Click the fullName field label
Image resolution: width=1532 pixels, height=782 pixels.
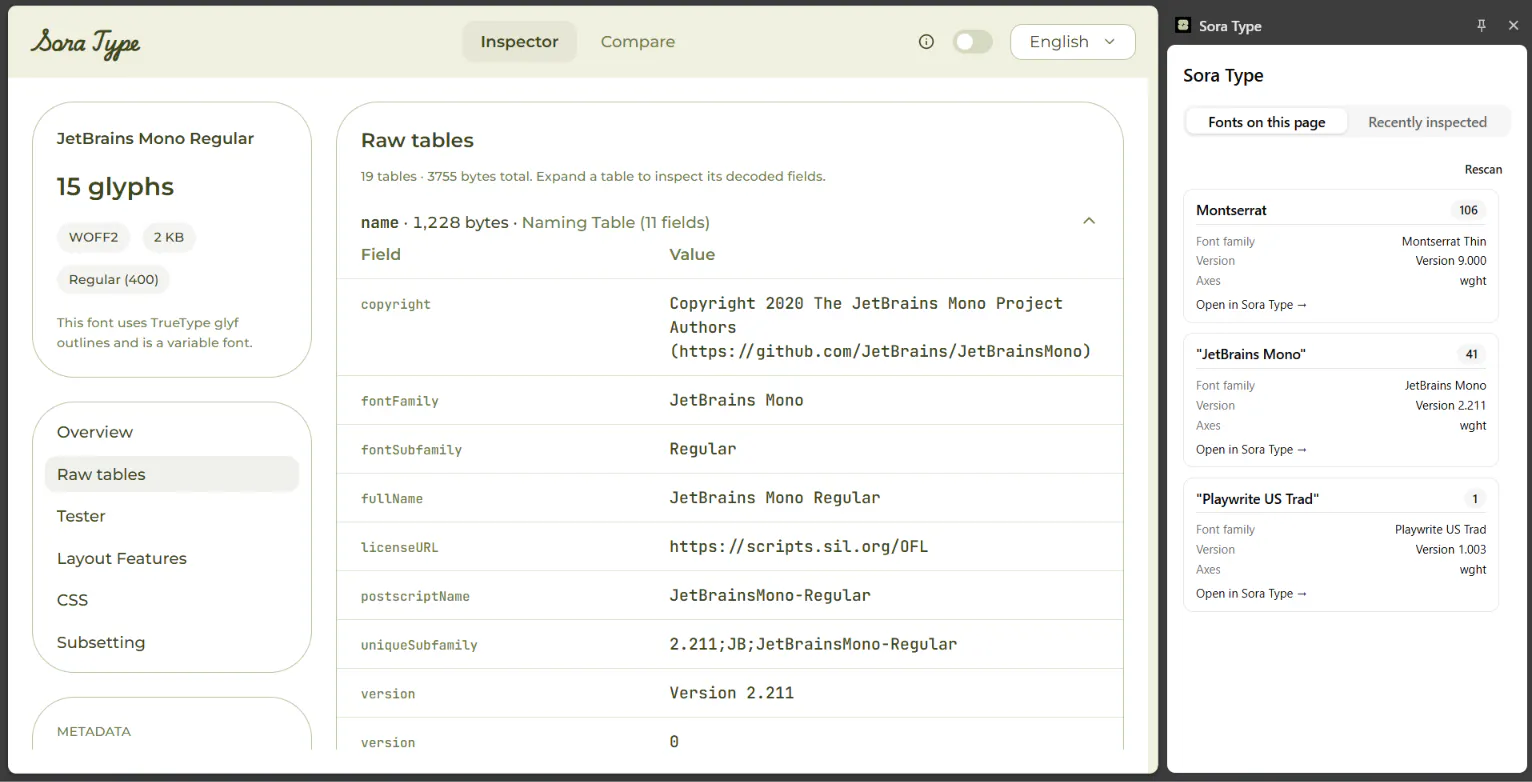click(x=392, y=498)
